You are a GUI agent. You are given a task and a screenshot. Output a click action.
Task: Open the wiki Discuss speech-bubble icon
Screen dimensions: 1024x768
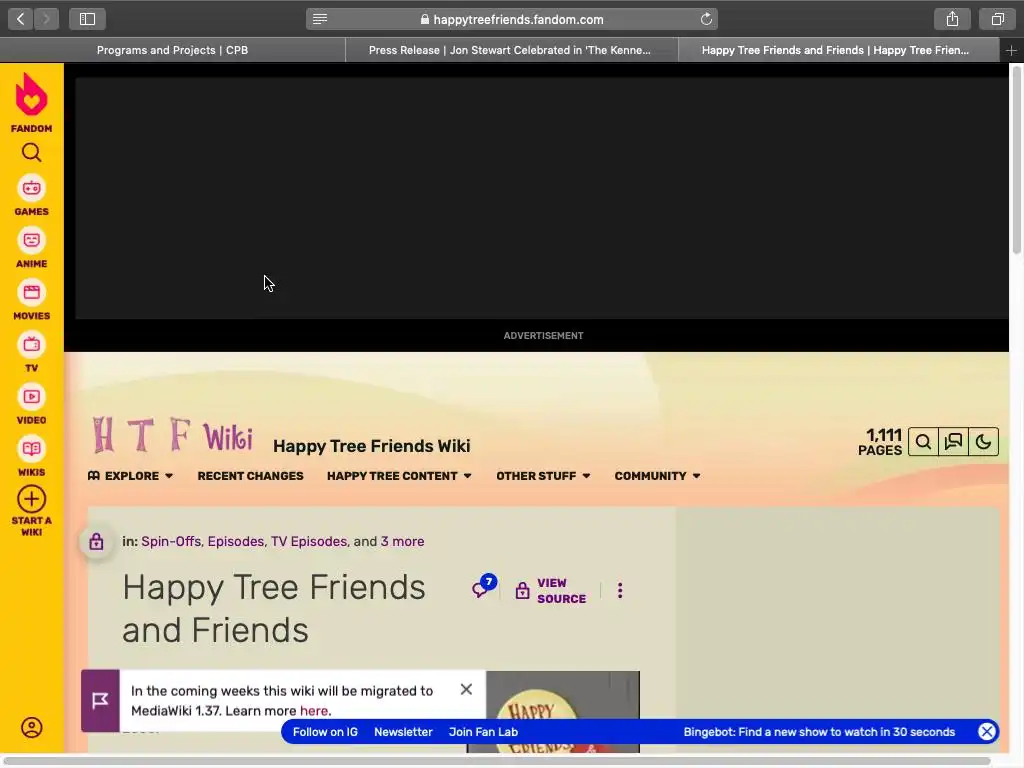pyautogui.click(x=953, y=442)
